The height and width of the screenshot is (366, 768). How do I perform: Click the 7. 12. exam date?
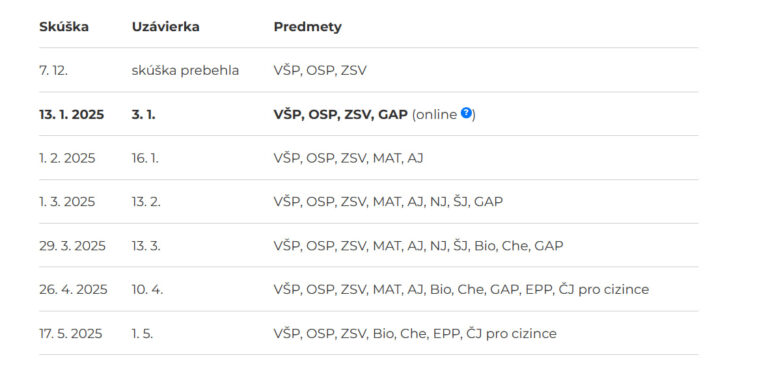pos(53,71)
